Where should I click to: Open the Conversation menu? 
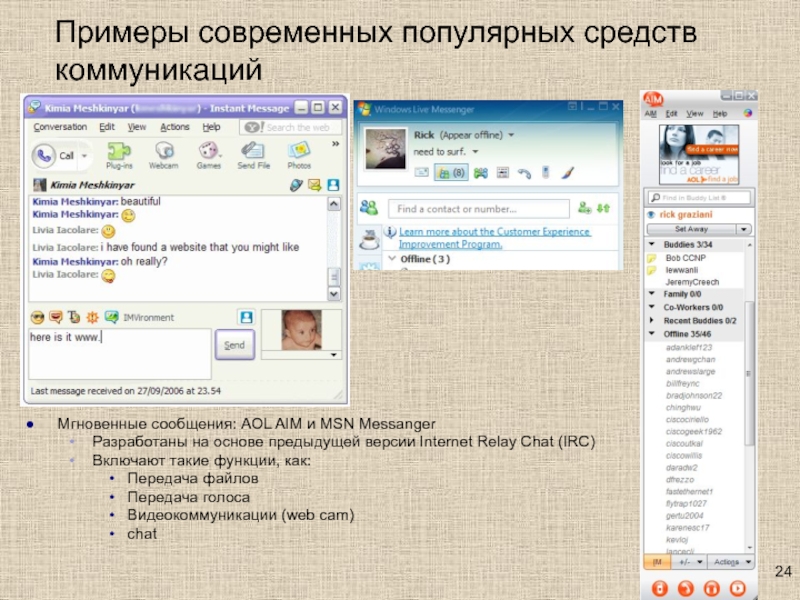(60, 127)
